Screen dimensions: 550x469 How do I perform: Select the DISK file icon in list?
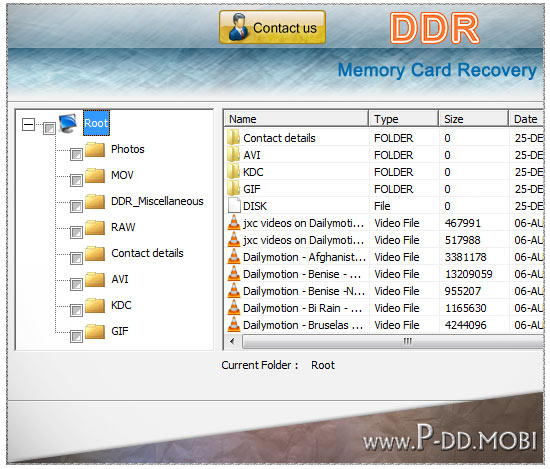pos(234,206)
